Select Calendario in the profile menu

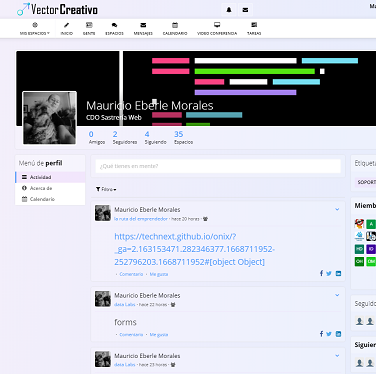pos(50,199)
